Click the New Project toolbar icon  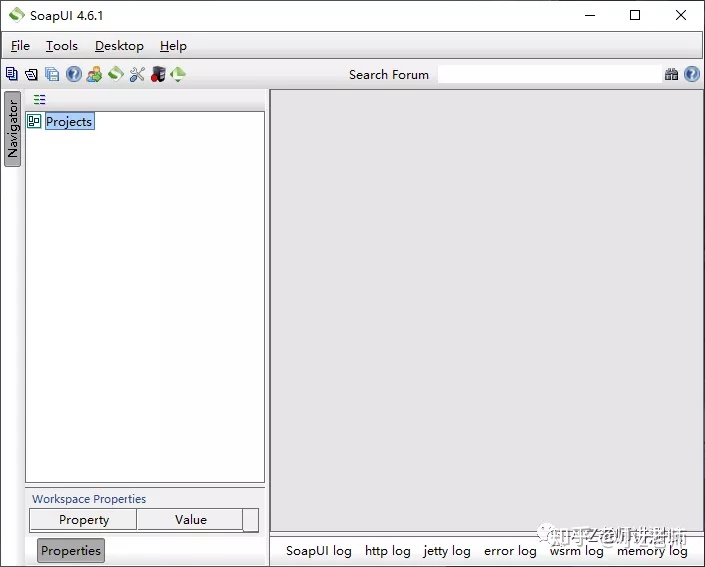point(12,74)
